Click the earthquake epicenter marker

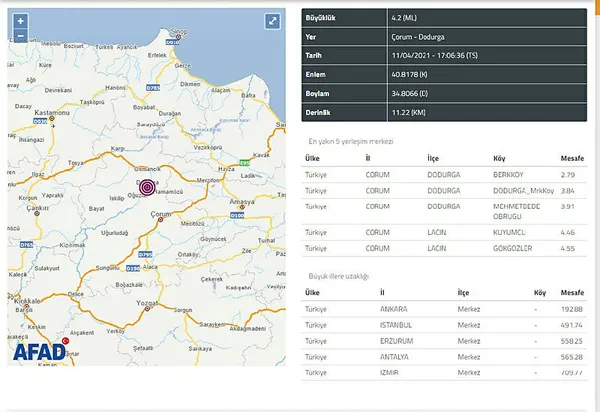coord(147,188)
